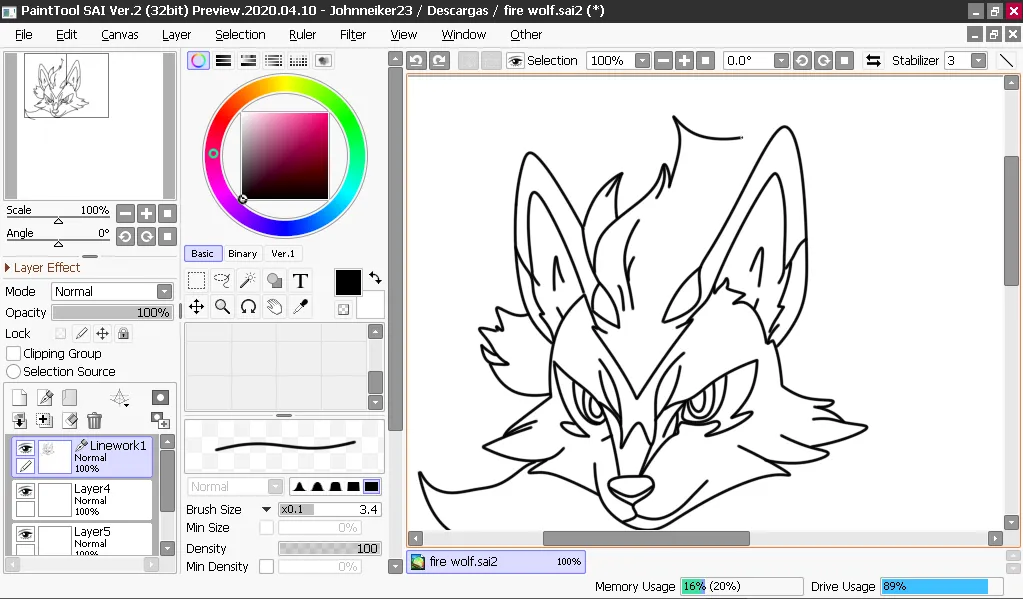This screenshot has width=1023, height=599.
Task: Hide the Layer5 layer
Action: [x=25, y=534]
